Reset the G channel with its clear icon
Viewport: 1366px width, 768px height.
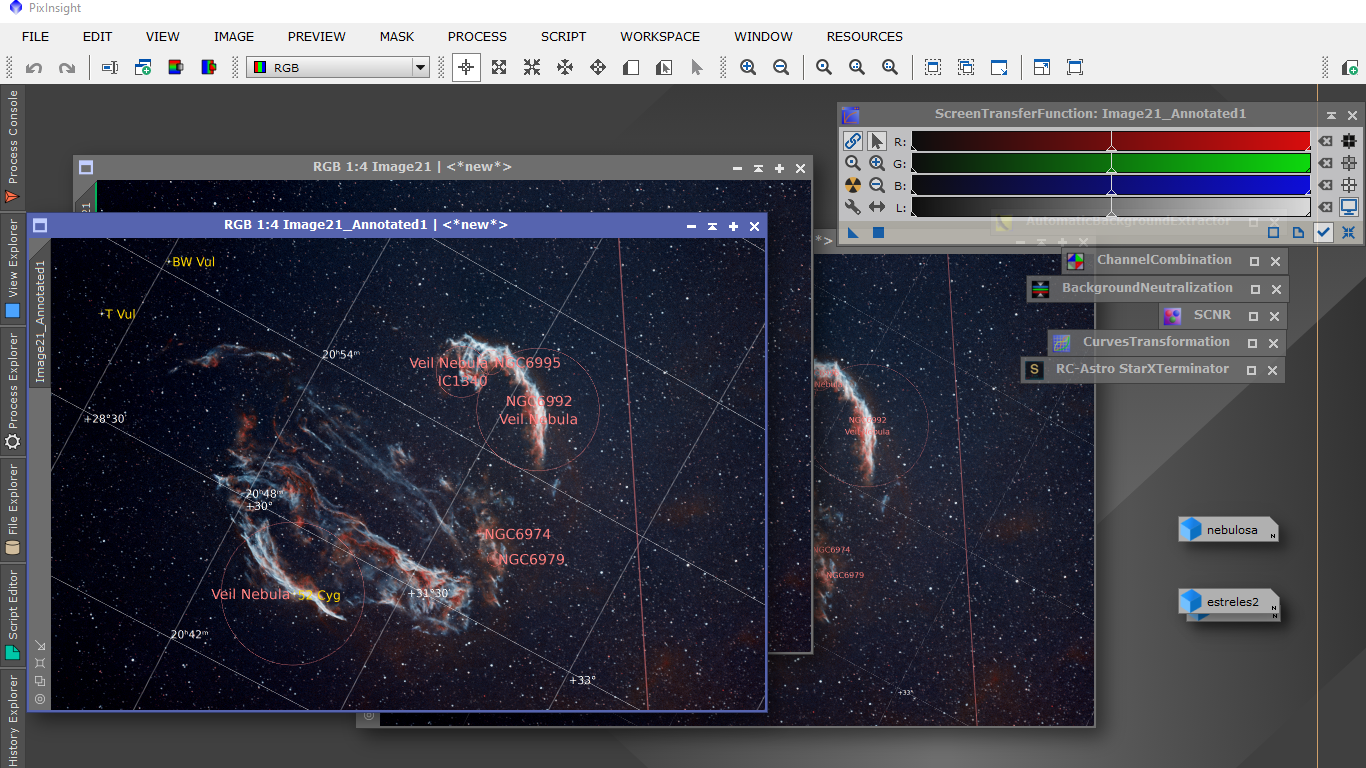tap(1325, 163)
